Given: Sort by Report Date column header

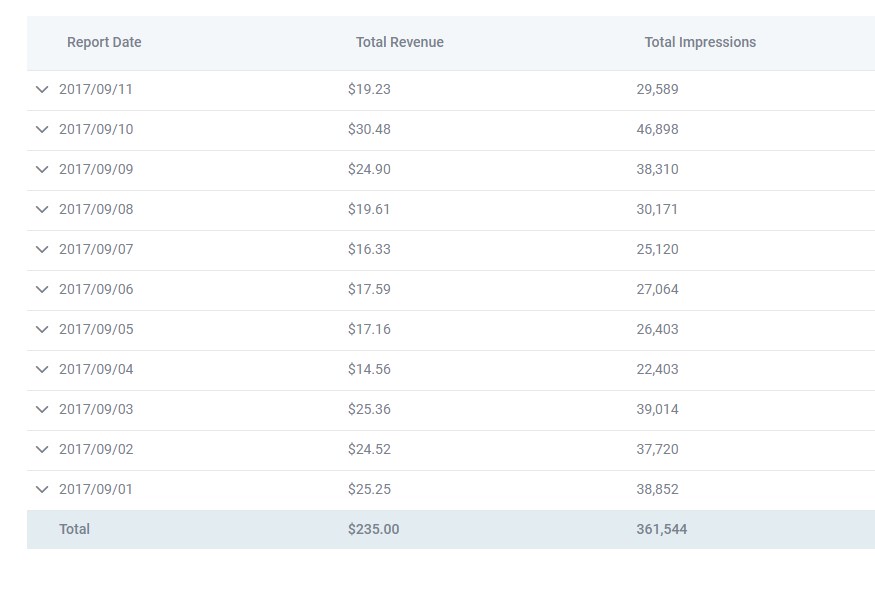Looking at the screenshot, I should (104, 42).
